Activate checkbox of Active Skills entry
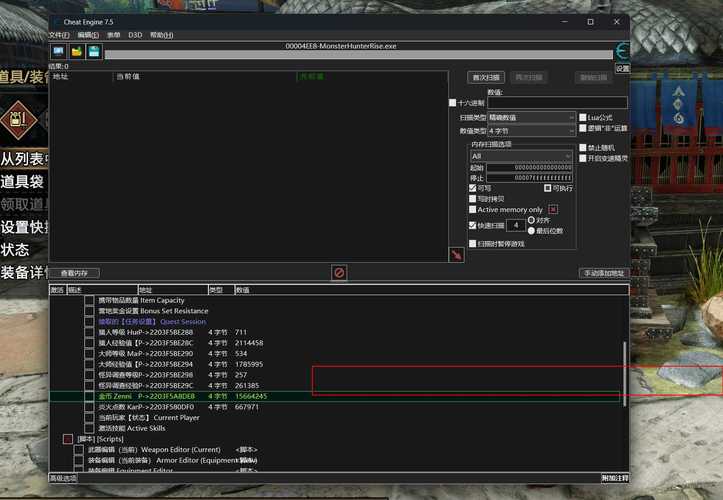This screenshot has width=723, height=500. 89,428
